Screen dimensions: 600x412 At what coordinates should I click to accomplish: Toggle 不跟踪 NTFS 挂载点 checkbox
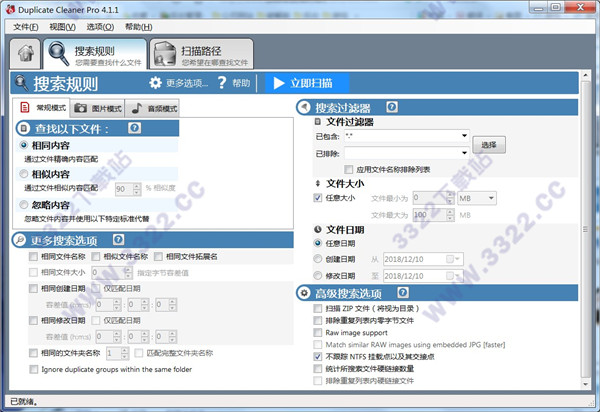click(x=318, y=357)
